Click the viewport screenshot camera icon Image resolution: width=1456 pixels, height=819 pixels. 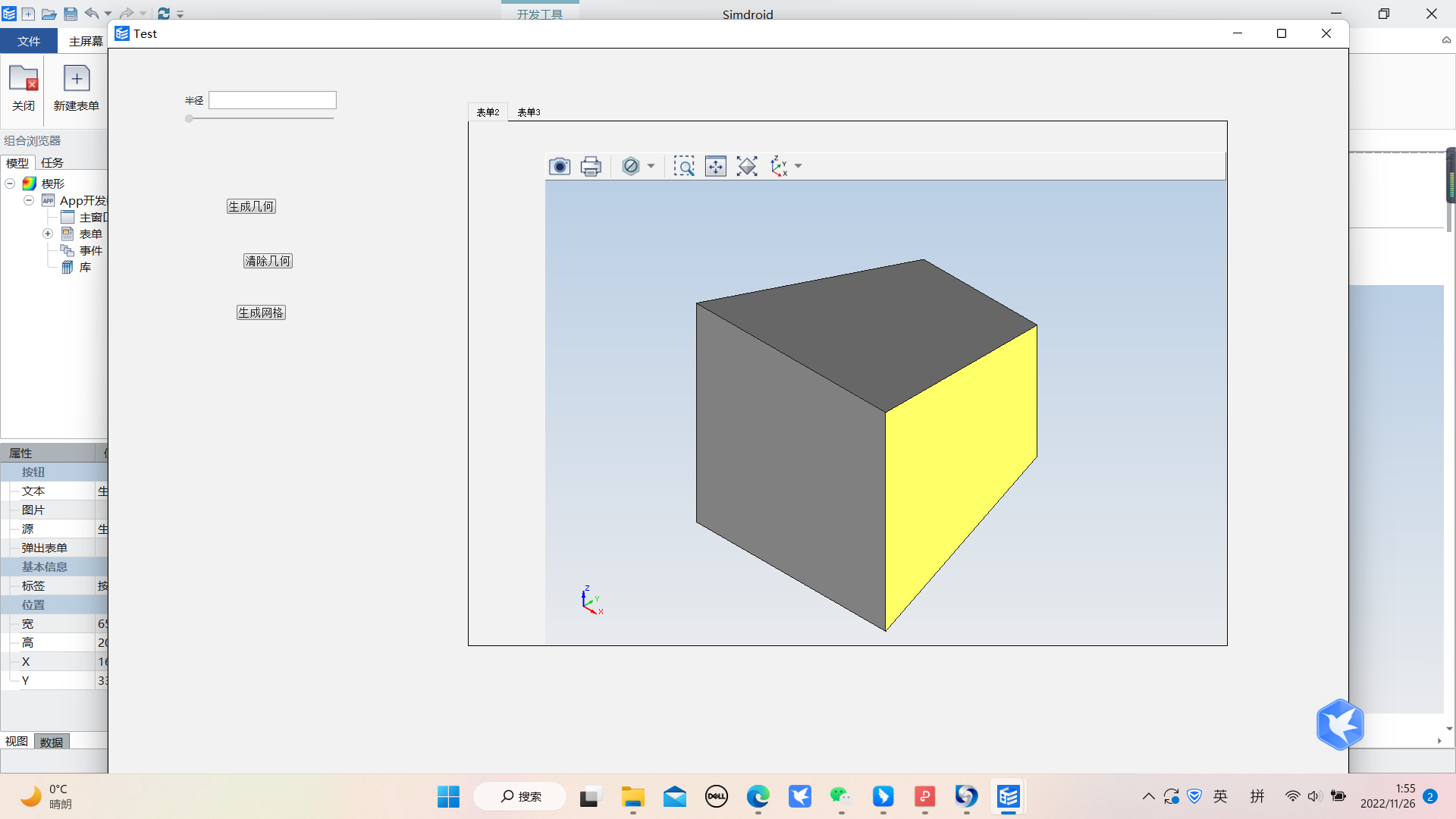coord(560,166)
